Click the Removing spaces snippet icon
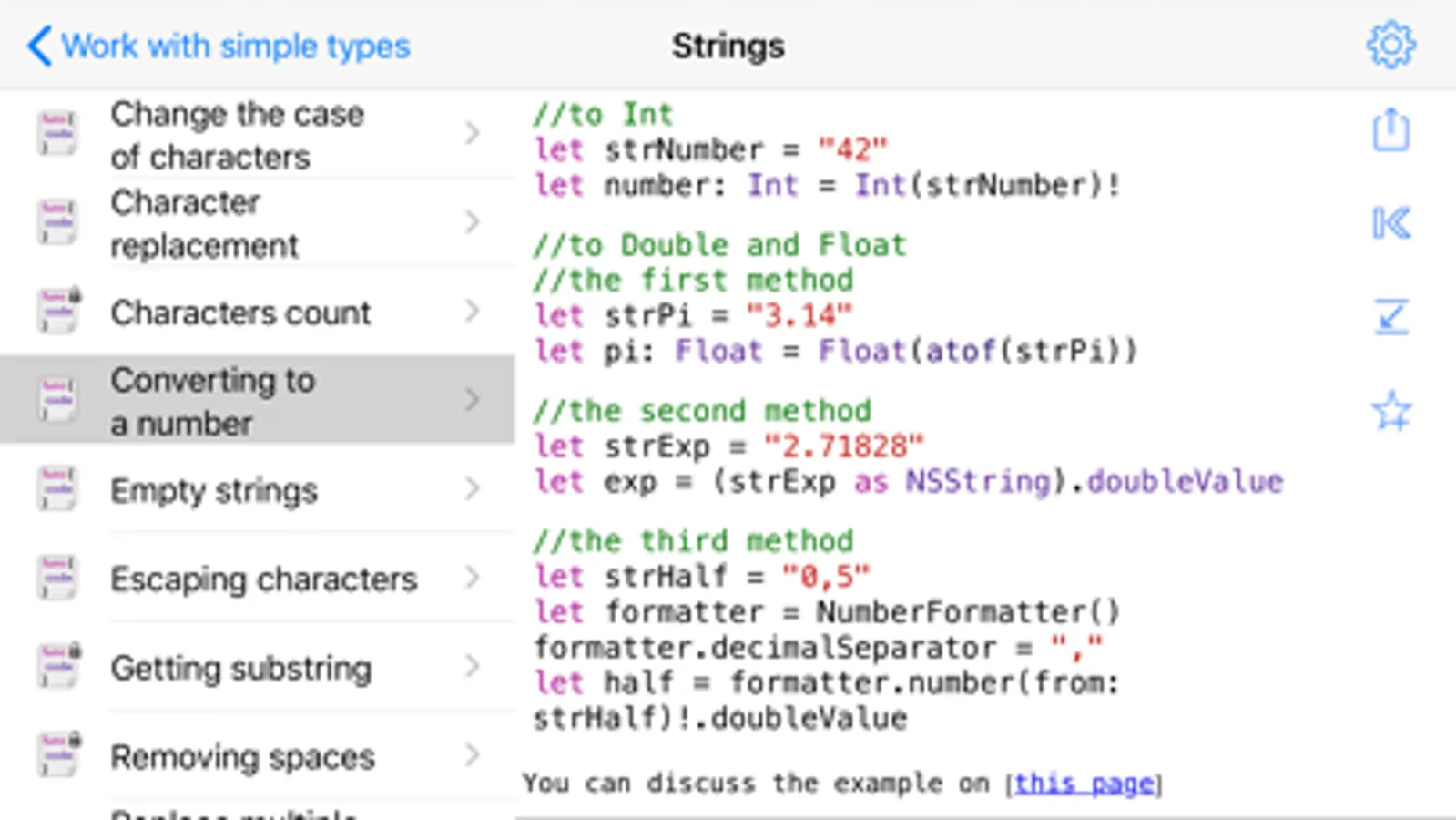The width and height of the screenshot is (1456, 820). click(58, 755)
